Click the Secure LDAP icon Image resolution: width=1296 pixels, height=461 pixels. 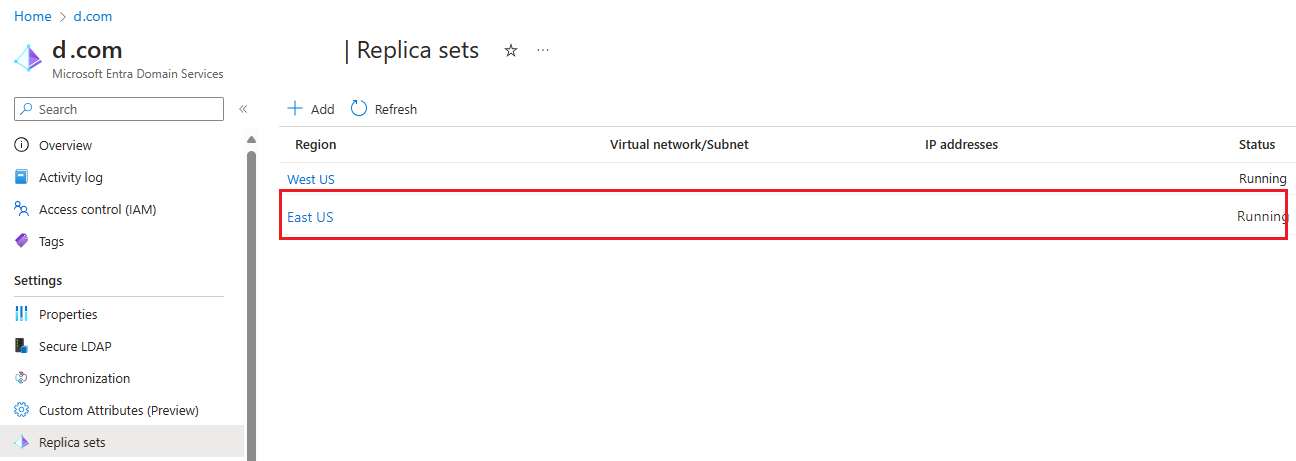click(x=22, y=346)
